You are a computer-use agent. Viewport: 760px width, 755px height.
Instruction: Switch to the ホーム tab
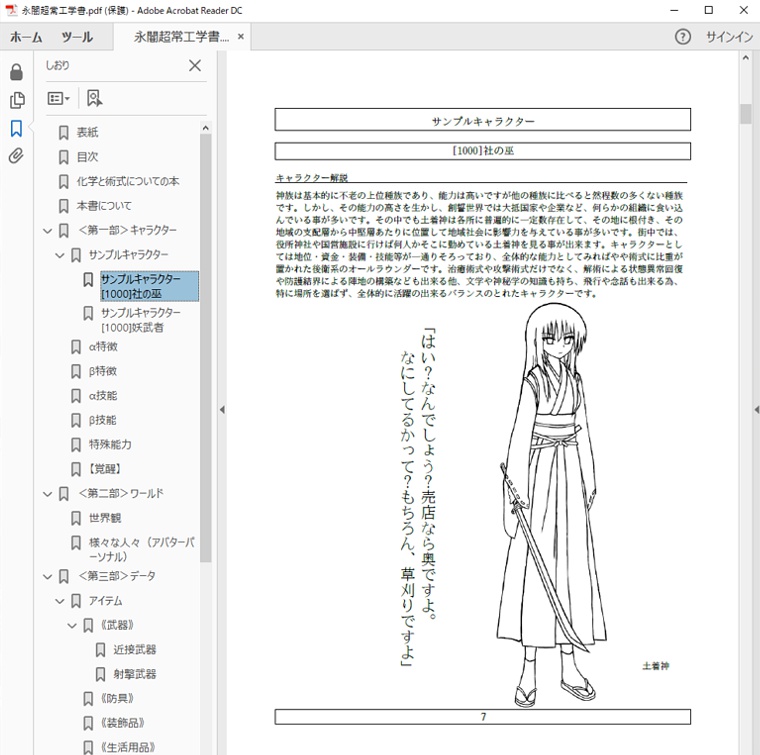26,37
